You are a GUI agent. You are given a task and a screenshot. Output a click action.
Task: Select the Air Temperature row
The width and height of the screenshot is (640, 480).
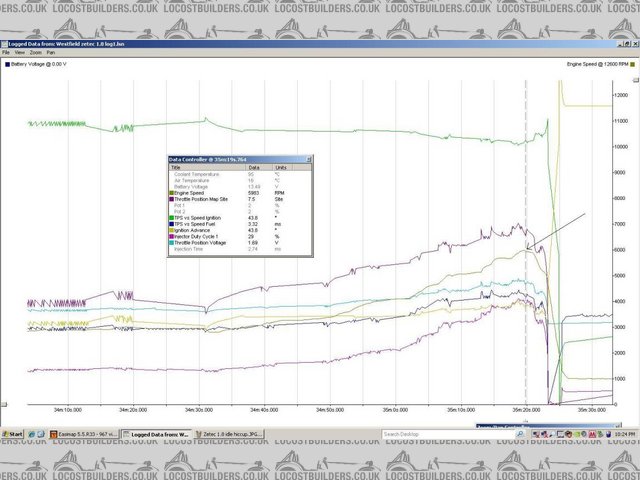coord(240,180)
